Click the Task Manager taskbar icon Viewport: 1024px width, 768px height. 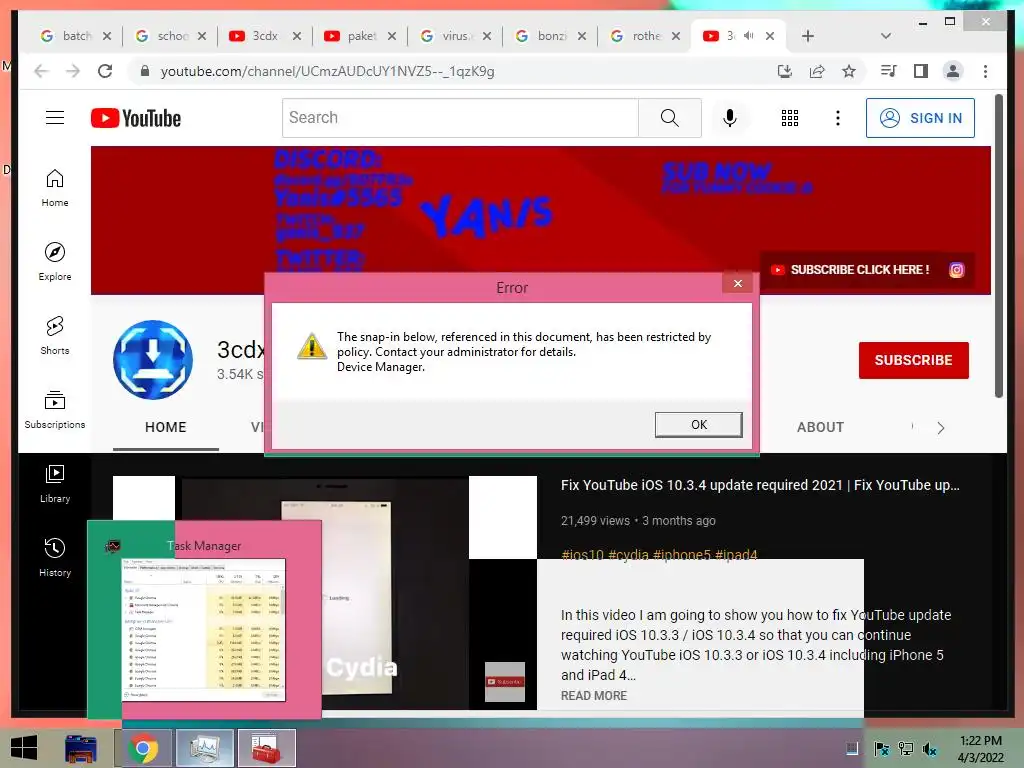point(205,748)
